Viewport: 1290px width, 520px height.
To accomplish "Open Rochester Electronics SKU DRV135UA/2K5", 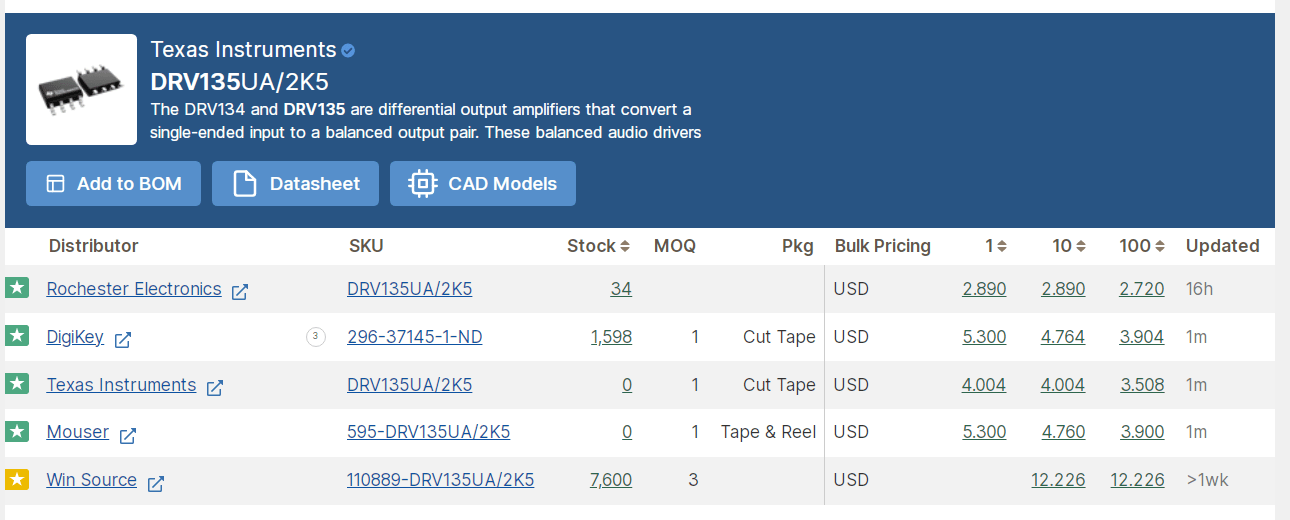I will 410,289.
